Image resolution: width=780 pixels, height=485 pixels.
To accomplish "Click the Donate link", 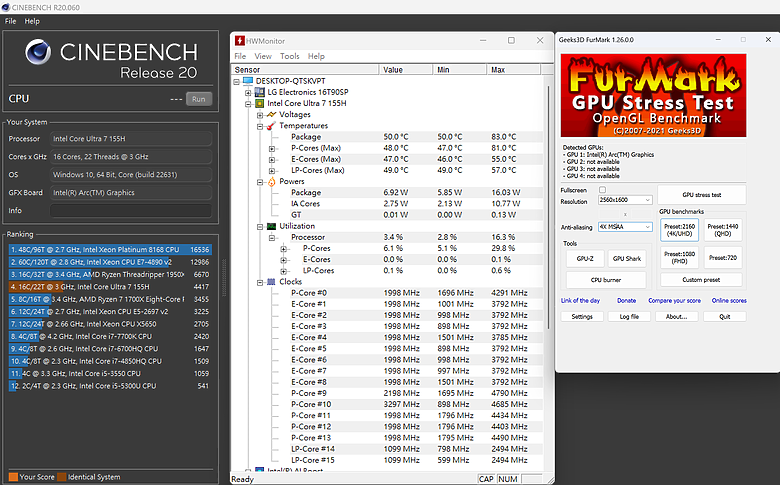I will [626, 300].
